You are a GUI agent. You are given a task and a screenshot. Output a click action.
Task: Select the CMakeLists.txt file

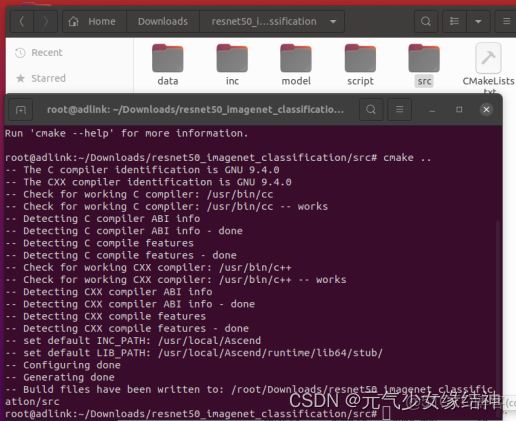point(488,68)
